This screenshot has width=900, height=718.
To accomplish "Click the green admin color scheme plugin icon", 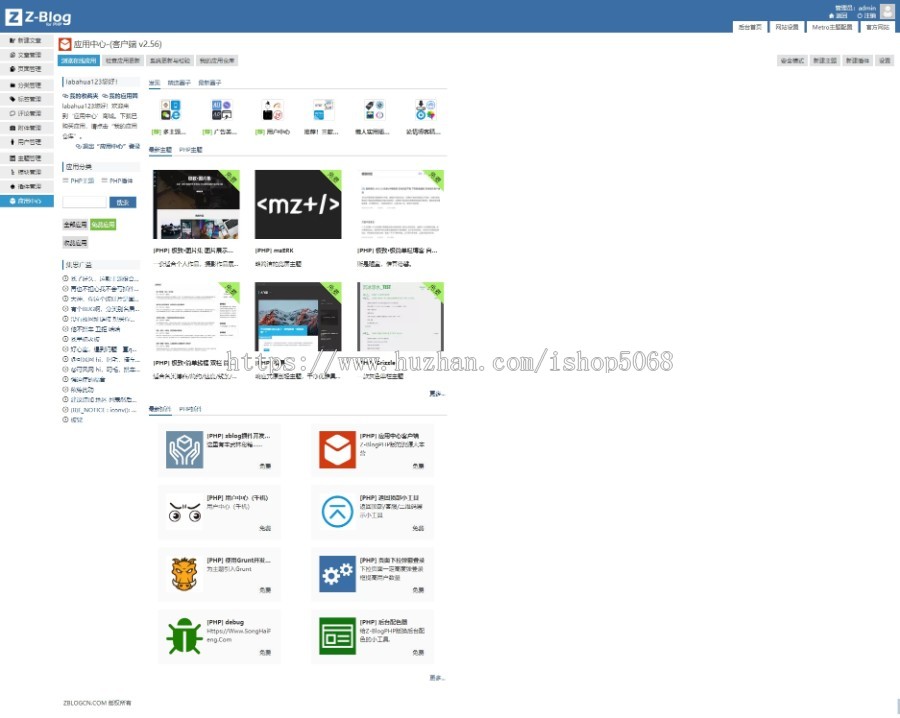I will click(x=337, y=636).
